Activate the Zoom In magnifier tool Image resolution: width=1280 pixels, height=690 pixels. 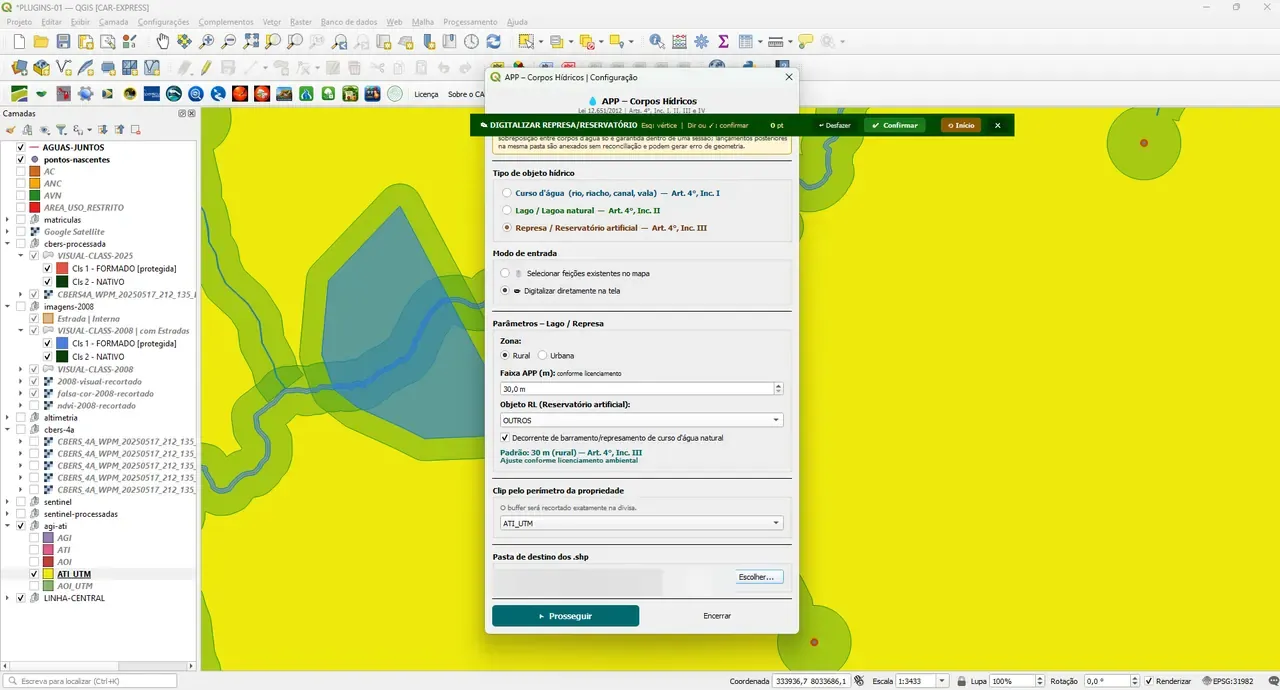207,42
